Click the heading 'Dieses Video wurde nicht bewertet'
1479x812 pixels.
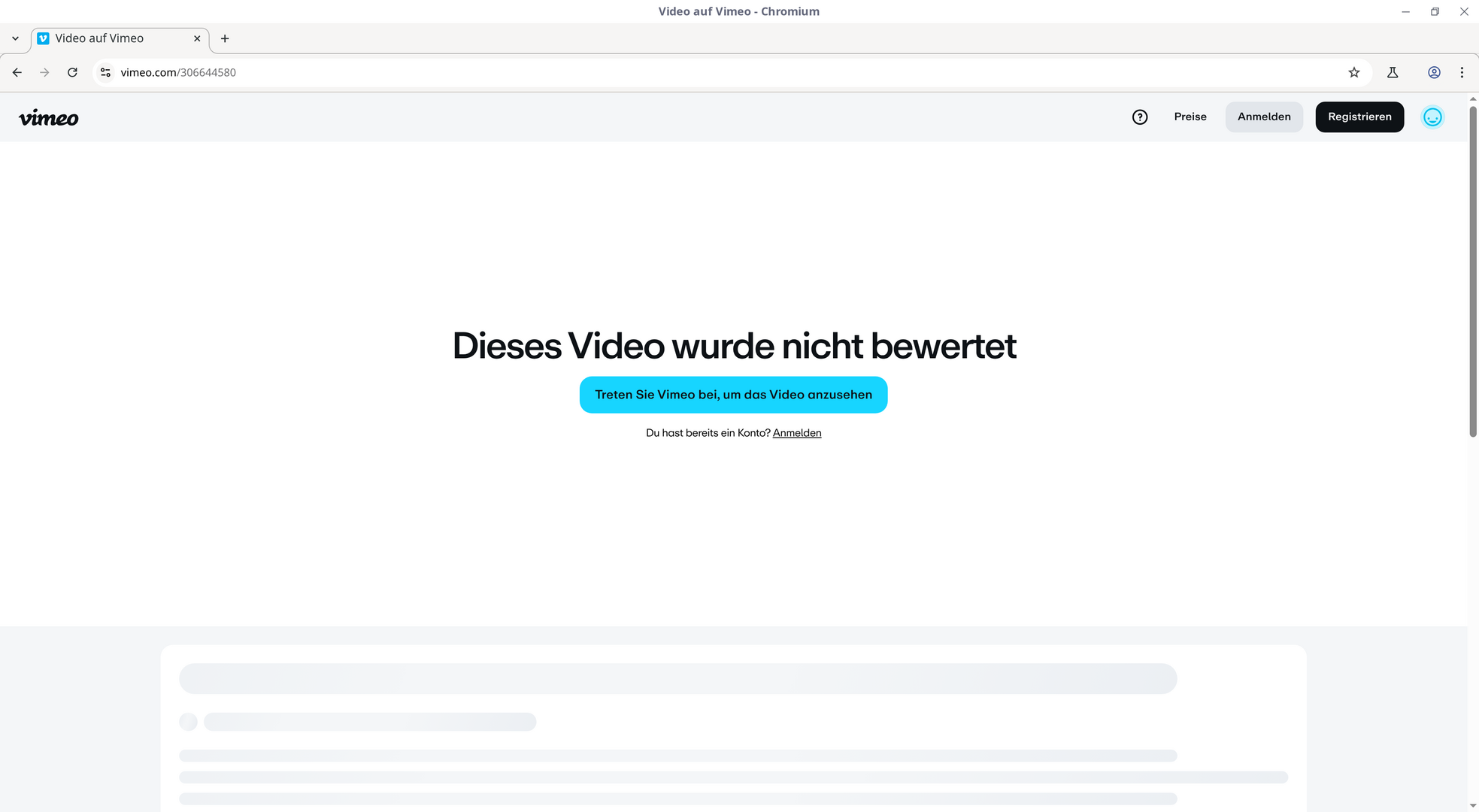pyautogui.click(x=734, y=346)
